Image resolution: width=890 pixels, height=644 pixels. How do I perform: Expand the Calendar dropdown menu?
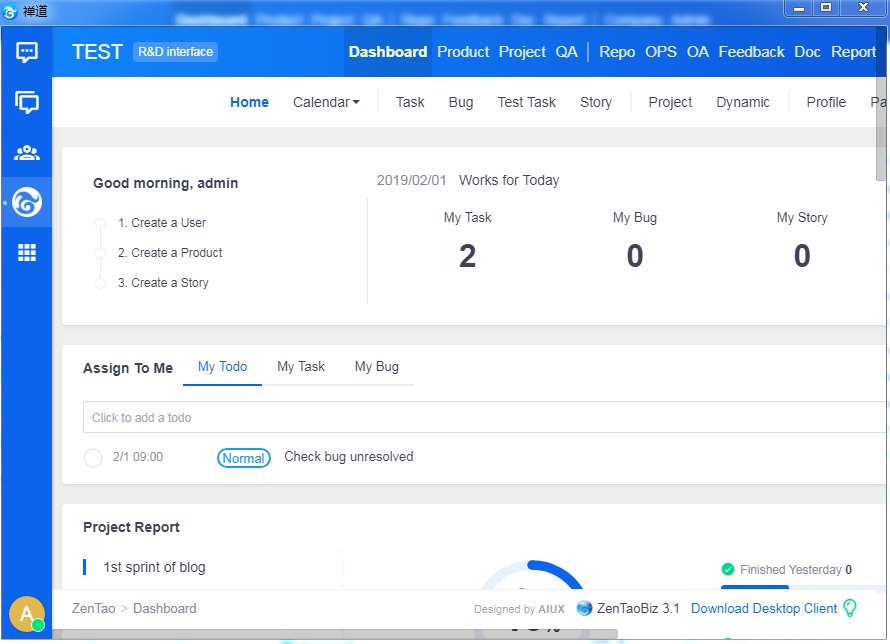(x=326, y=102)
